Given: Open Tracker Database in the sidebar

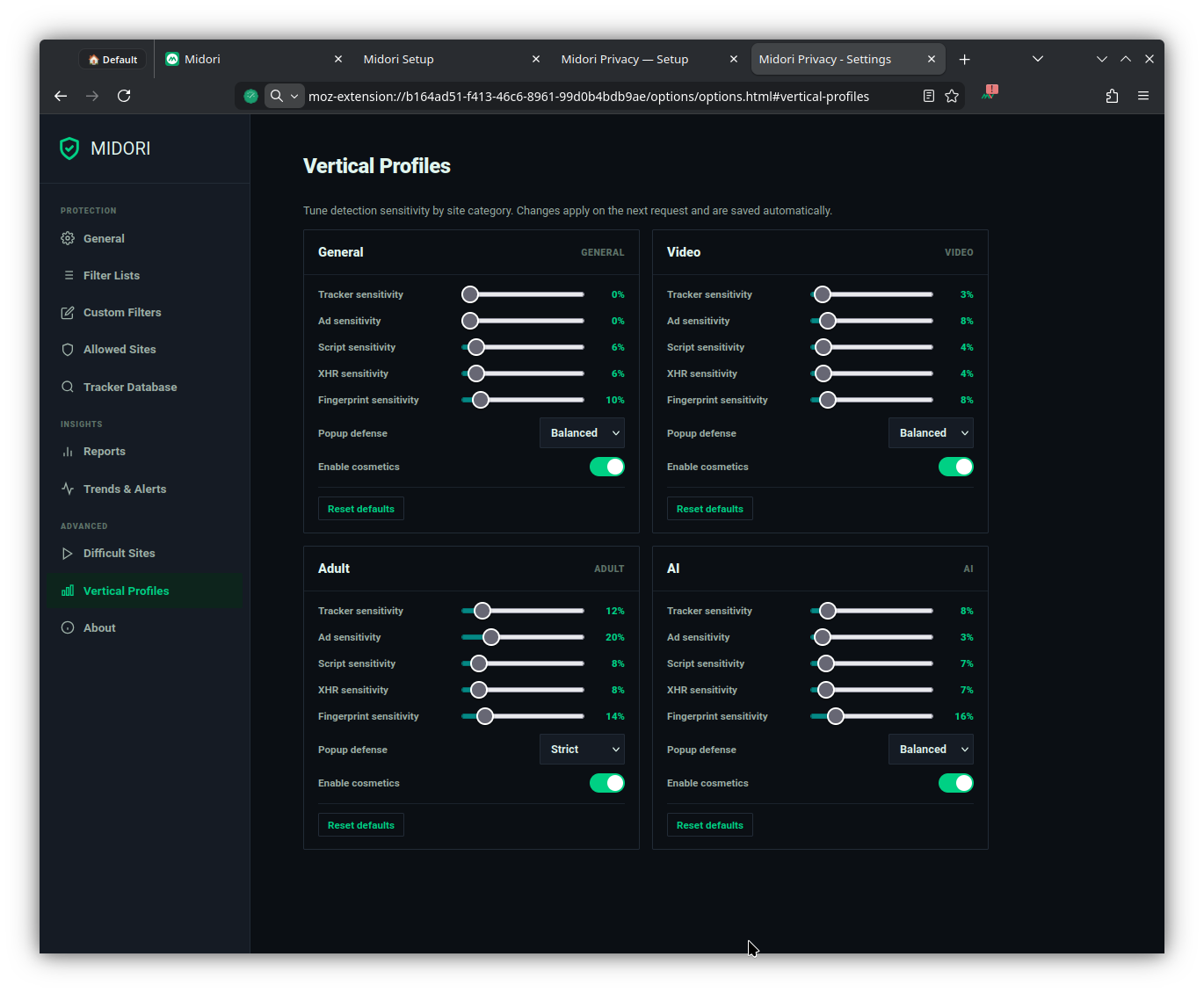Looking at the screenshot, I should coord(145,387).
